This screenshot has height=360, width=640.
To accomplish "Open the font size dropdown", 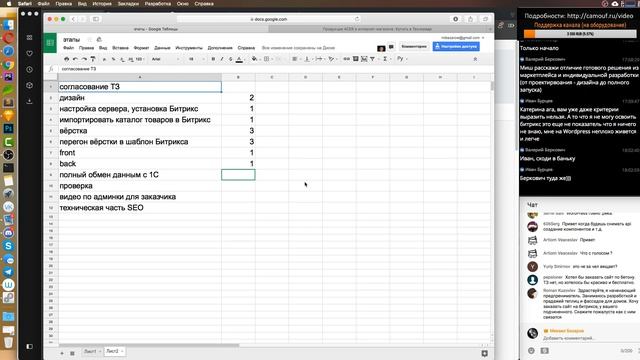I will 196,59.
